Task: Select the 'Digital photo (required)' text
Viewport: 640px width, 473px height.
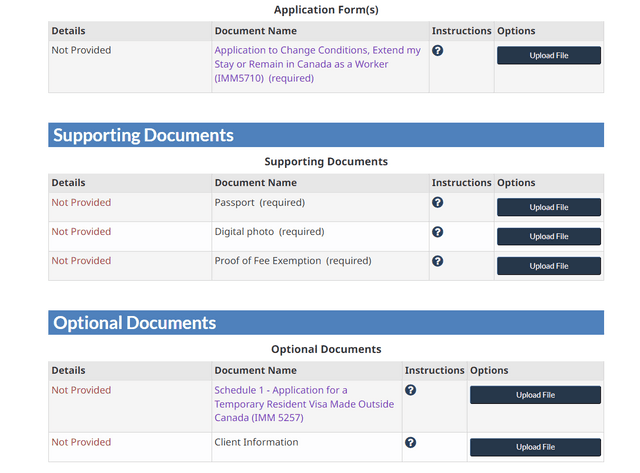Action: pos(269,232)
